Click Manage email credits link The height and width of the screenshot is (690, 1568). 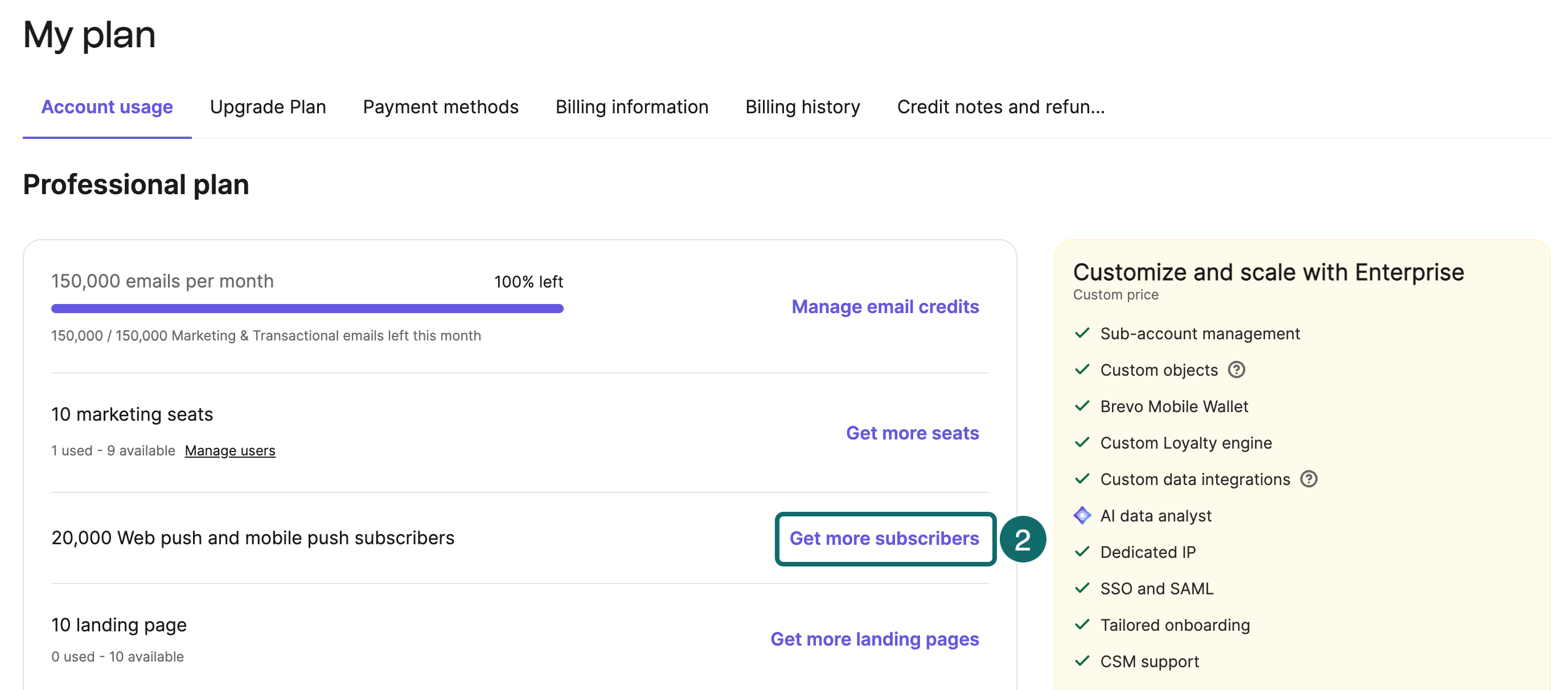point(884,307)
